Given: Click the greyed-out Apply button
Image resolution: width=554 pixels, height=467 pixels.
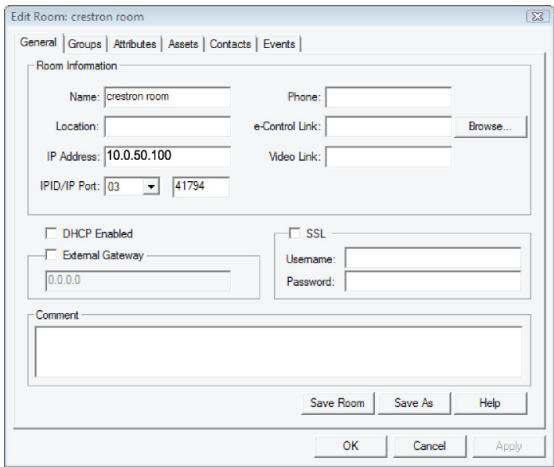Looking at the screenshot, I should tap(509, 446).
